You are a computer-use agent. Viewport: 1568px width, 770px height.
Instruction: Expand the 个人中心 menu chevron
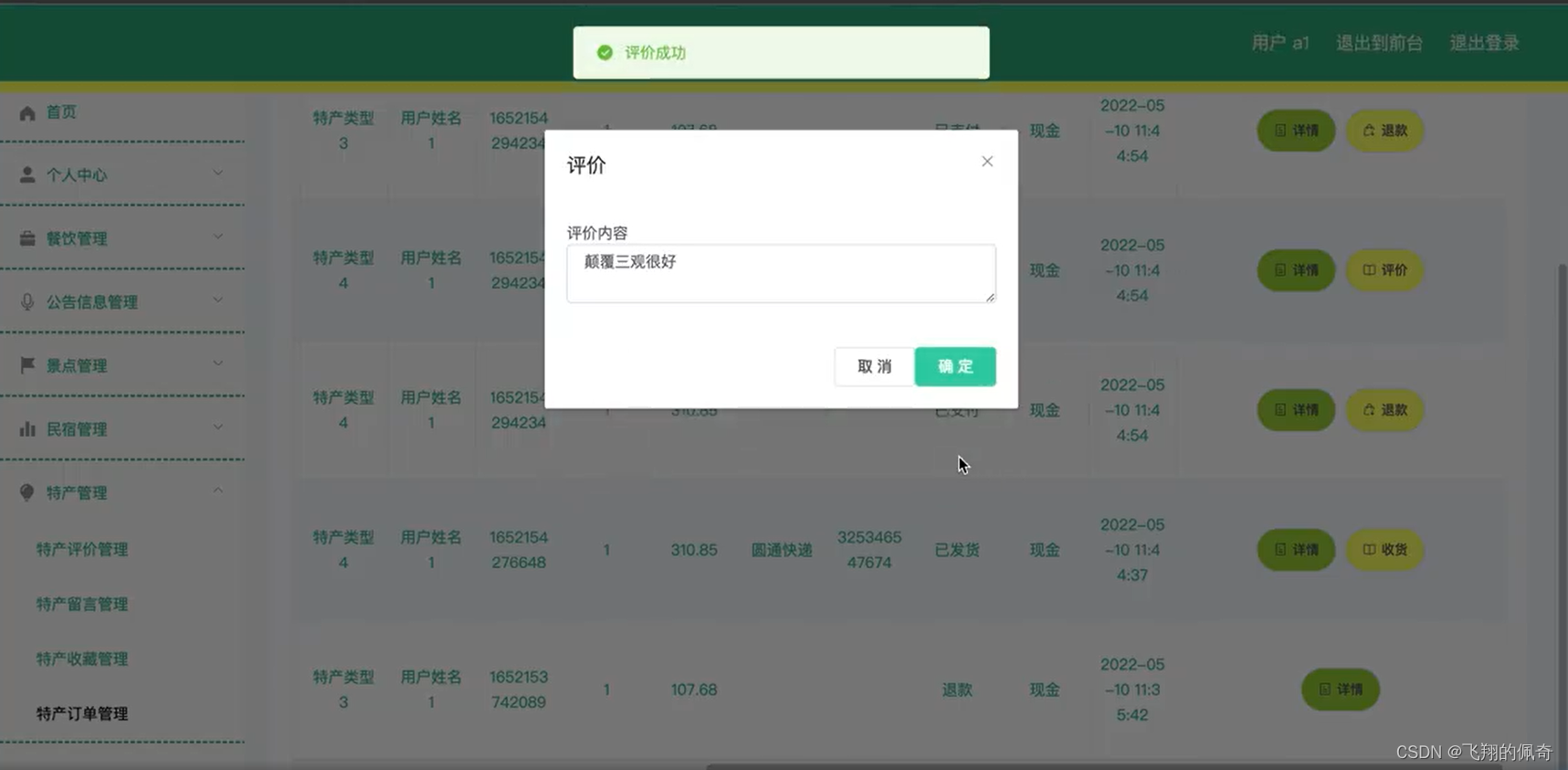[x=217, y=173]
